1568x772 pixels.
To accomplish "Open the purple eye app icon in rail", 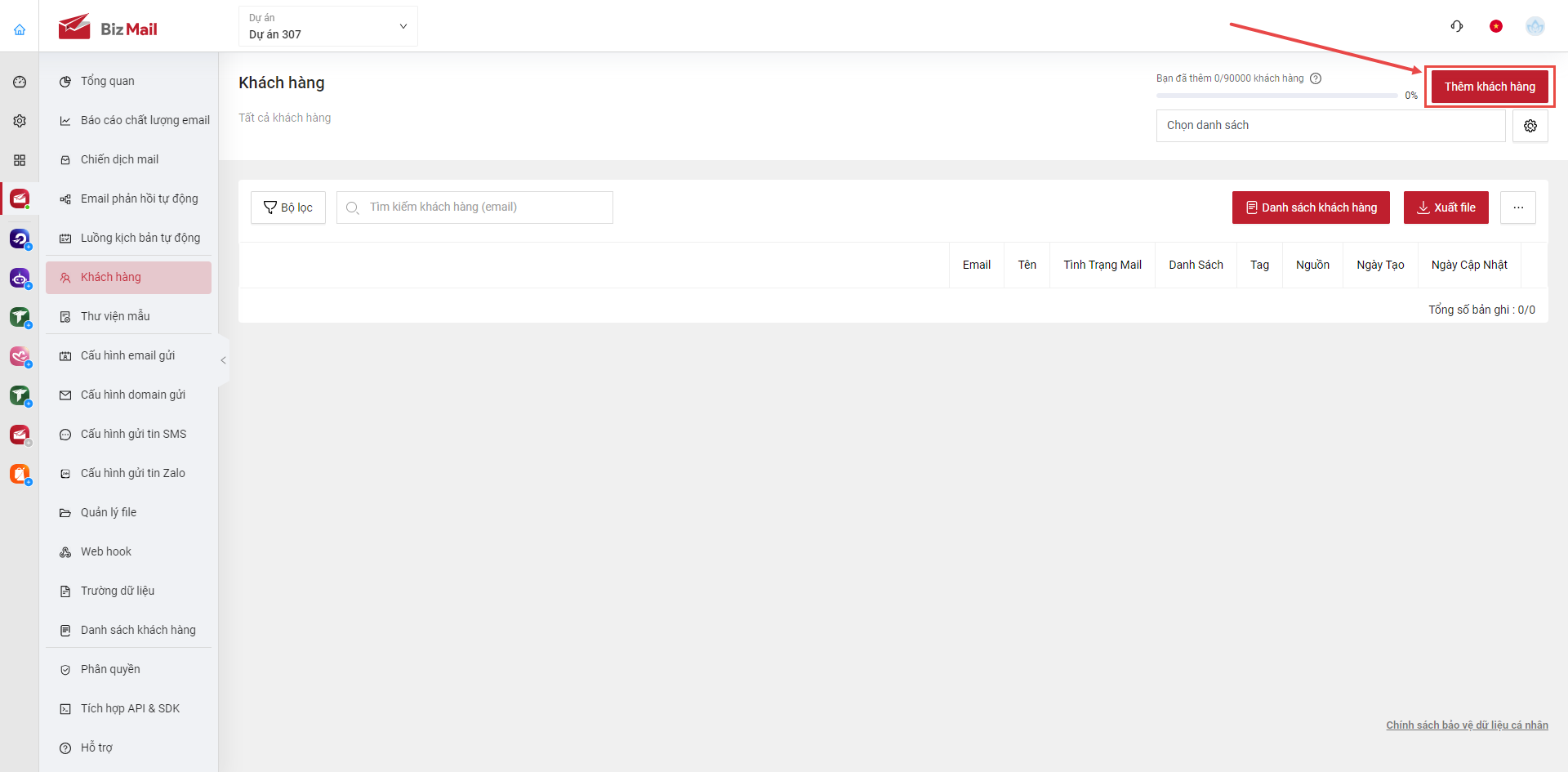I will (x=20, y=278).
